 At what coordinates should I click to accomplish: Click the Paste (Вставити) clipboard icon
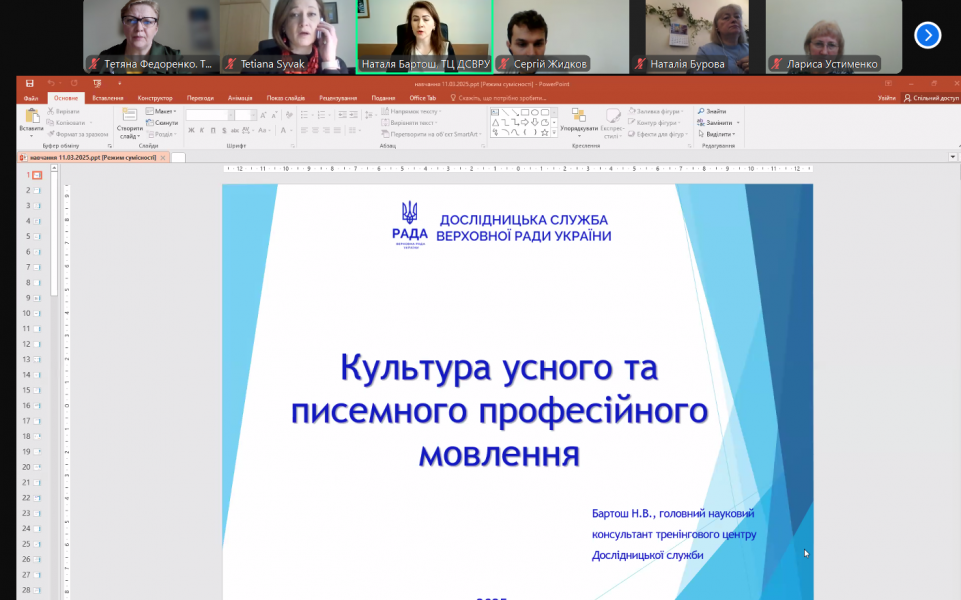point(31,116)
